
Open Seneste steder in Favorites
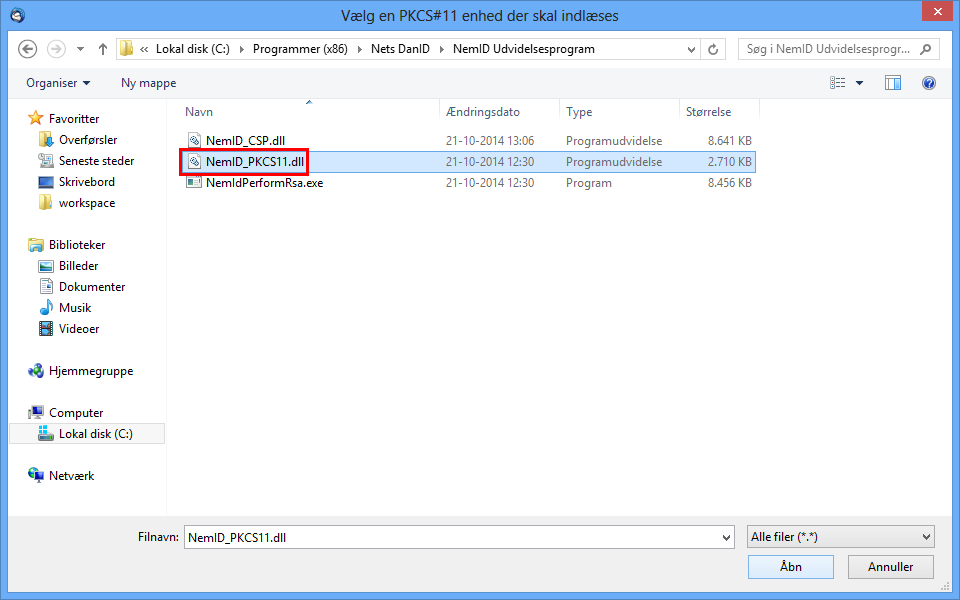(96, 160)
